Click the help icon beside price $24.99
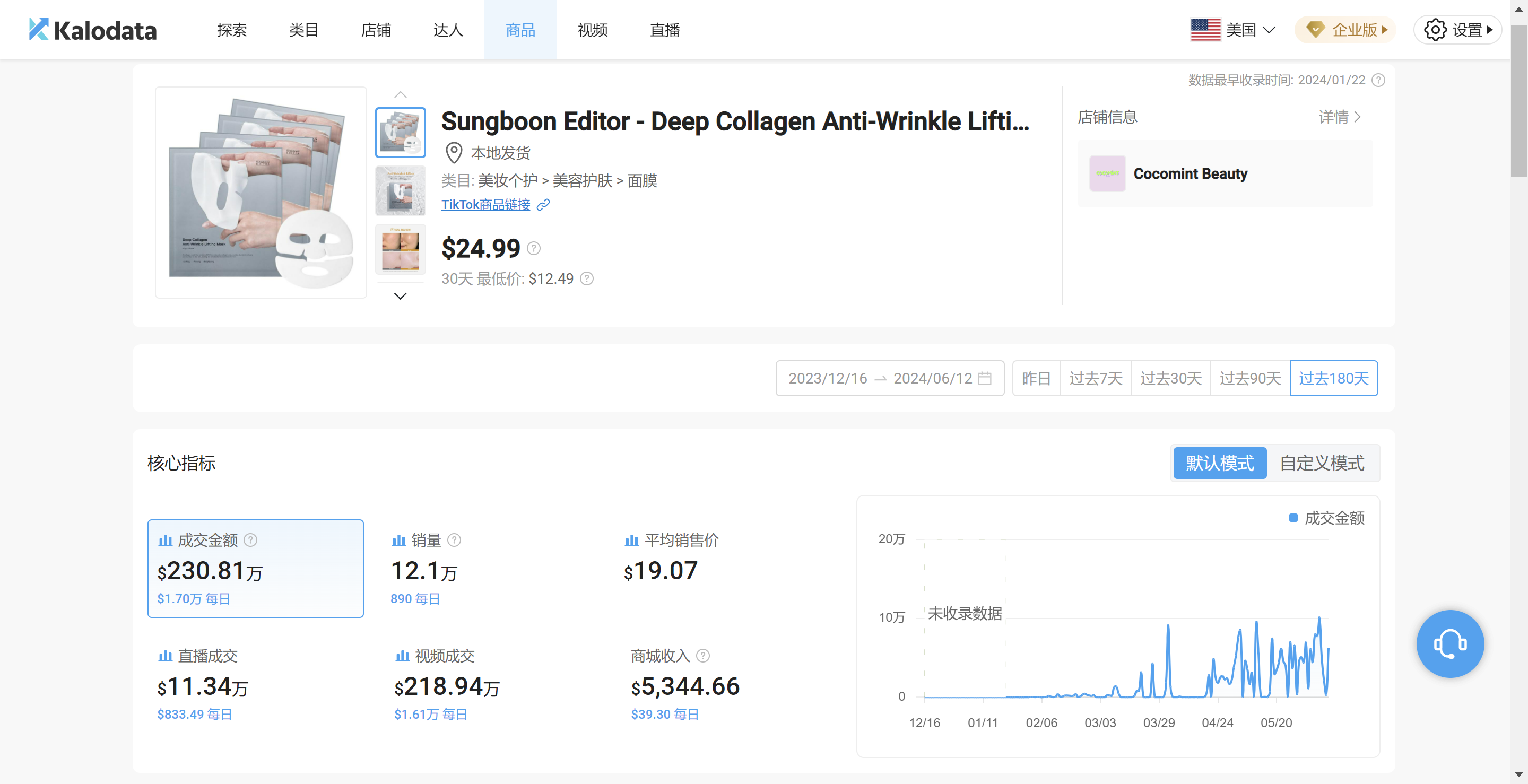Screen dimensions: 1528x784 coord(533,248)
